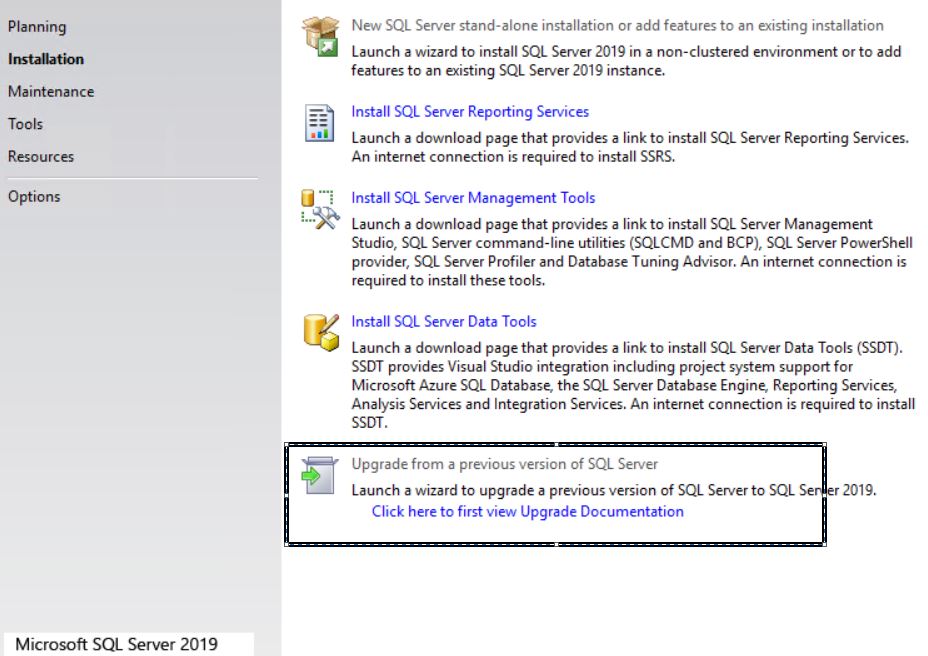Click Install SQL Server Data Tools link
This screenshot has width=928, height=656.
tap(444, 321)
